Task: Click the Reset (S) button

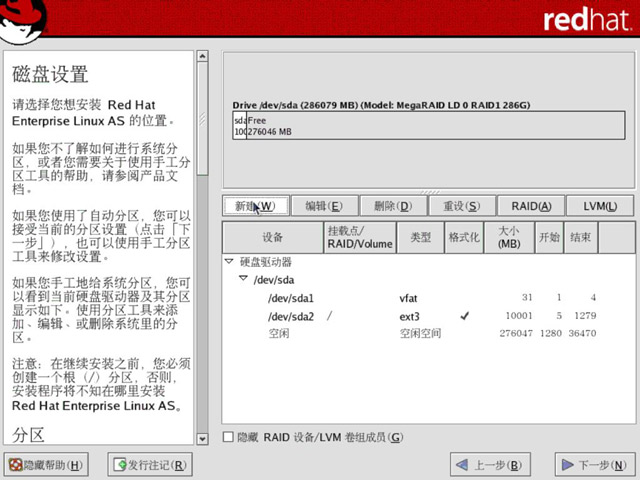Action: pyautogui.click(x=462, y=206)
